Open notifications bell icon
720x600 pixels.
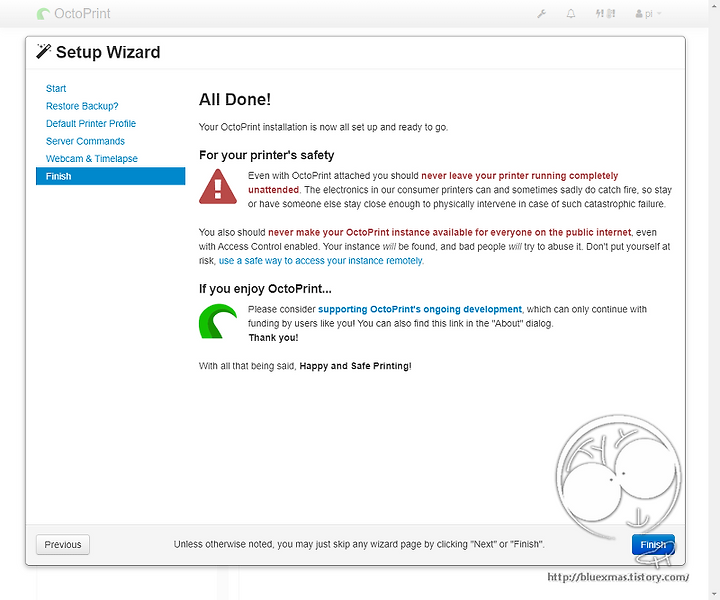[x=571, y=14]
